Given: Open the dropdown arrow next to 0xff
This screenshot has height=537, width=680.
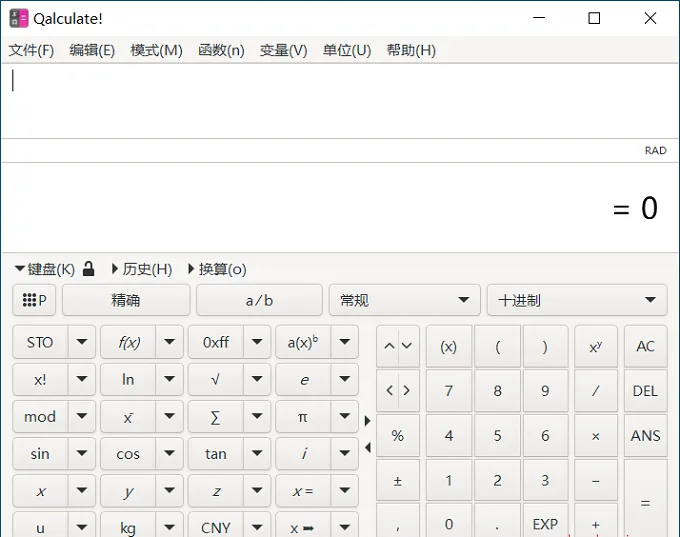Looking at the screenshot, I should pyautogui.click(x=257, y=342).
